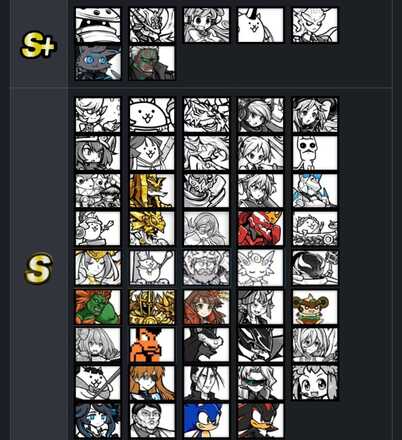Click the green Blanka character thumbnail

(x=98, y=307)
